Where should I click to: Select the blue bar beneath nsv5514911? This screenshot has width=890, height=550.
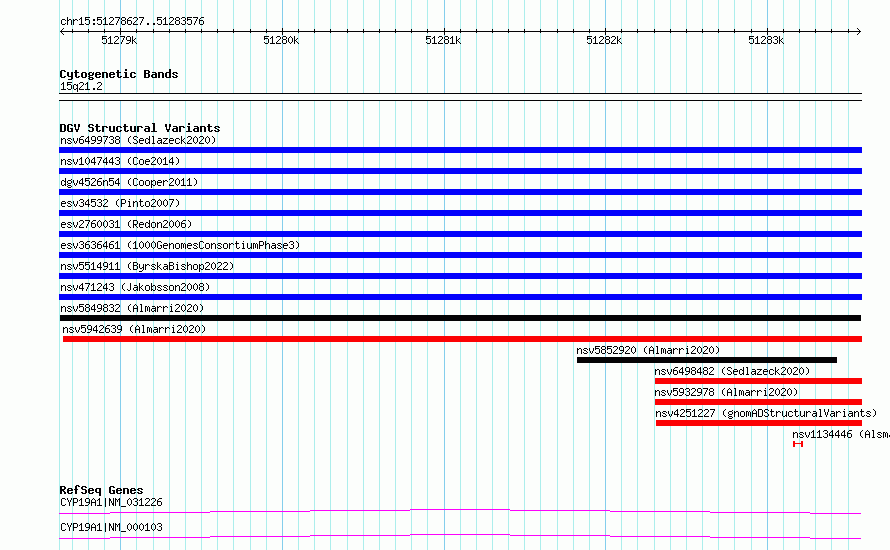460,276
